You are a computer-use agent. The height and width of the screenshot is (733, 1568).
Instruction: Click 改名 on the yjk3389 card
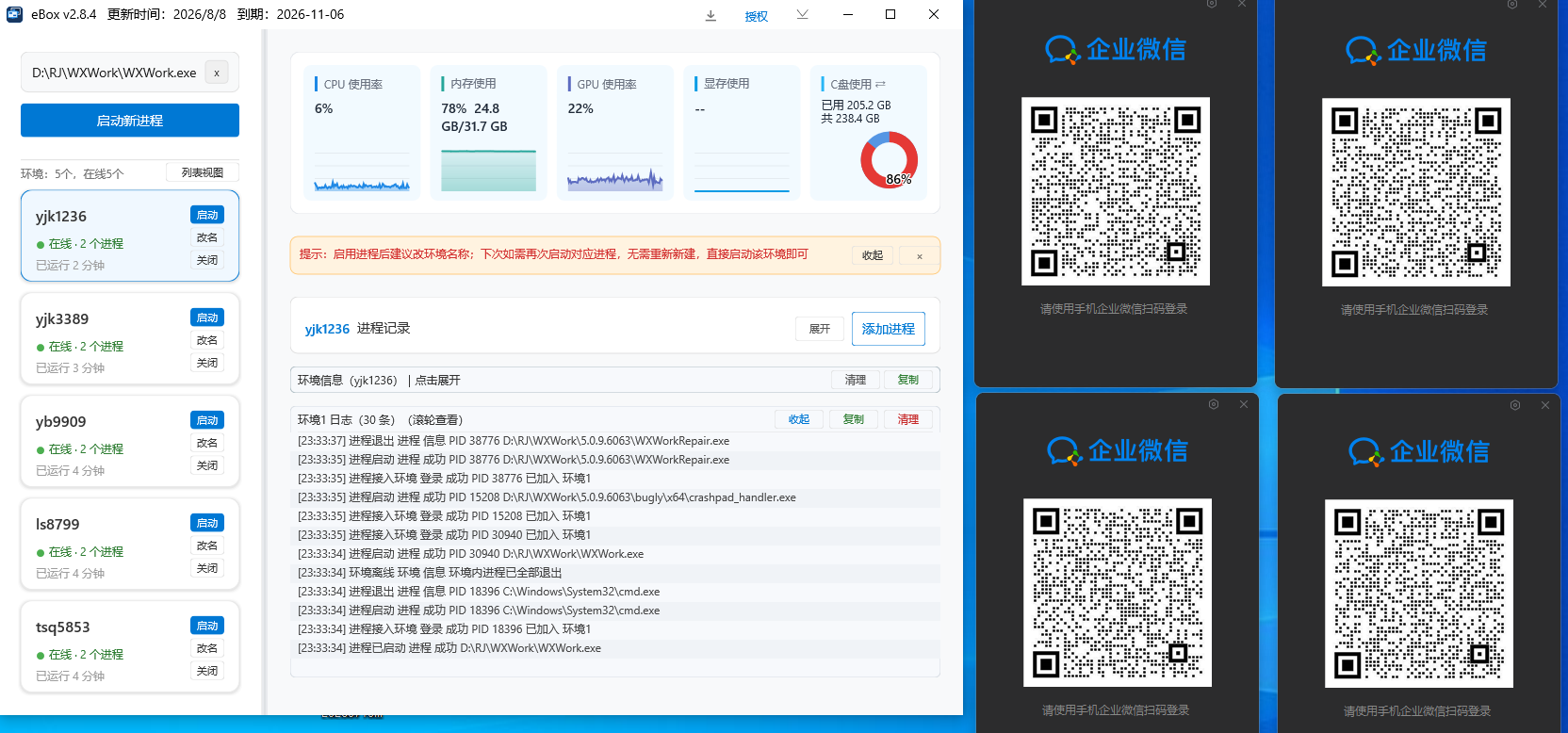[207, 340]
